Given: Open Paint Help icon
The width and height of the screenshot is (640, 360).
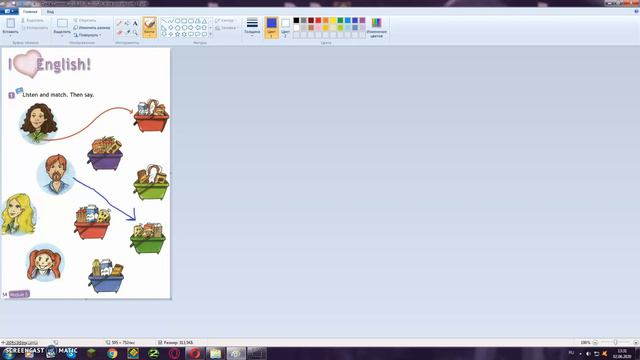Looking at the screenshot, I should (636, 12).
